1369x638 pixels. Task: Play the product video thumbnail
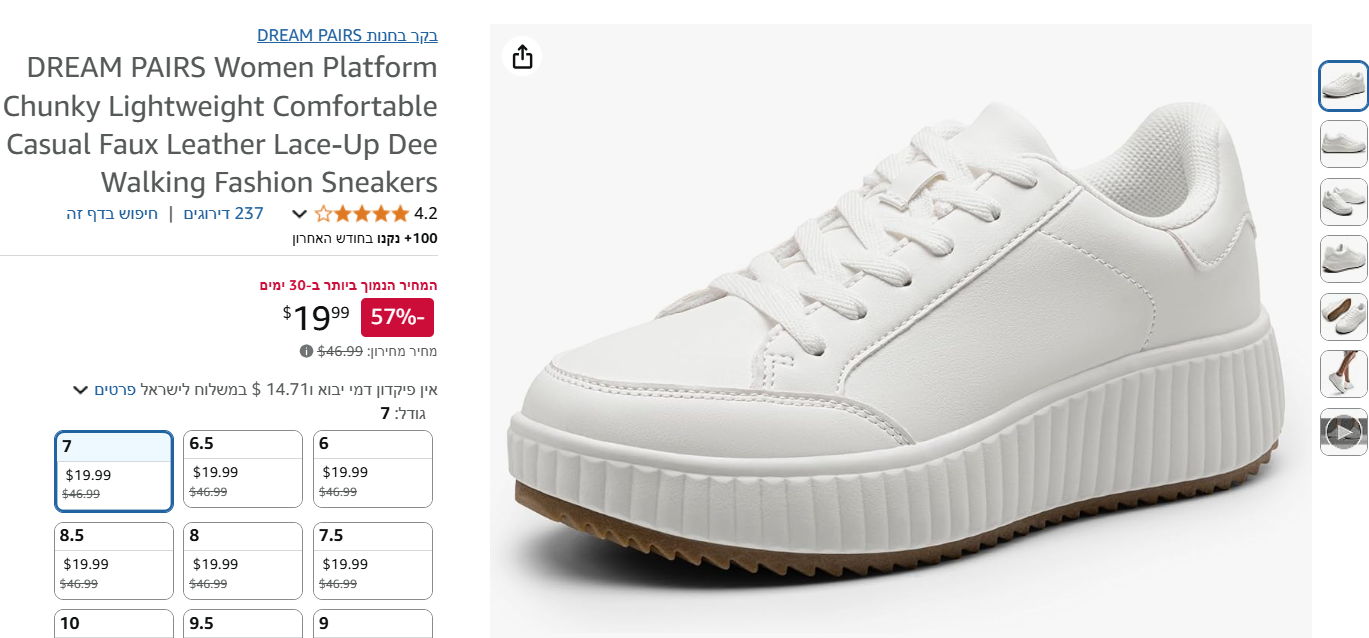[x=1343, y=432]
